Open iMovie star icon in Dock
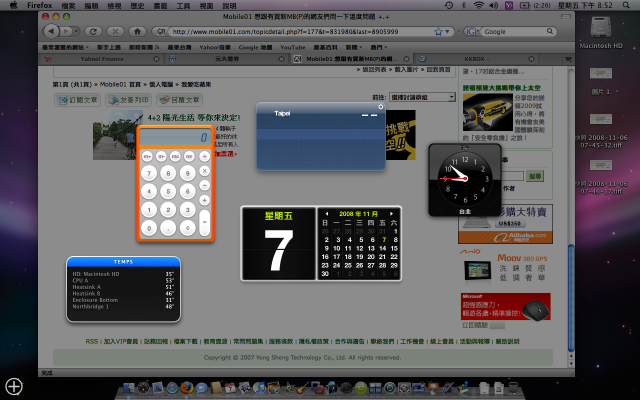This screenshot has width=640, height=400. [288, 388]
